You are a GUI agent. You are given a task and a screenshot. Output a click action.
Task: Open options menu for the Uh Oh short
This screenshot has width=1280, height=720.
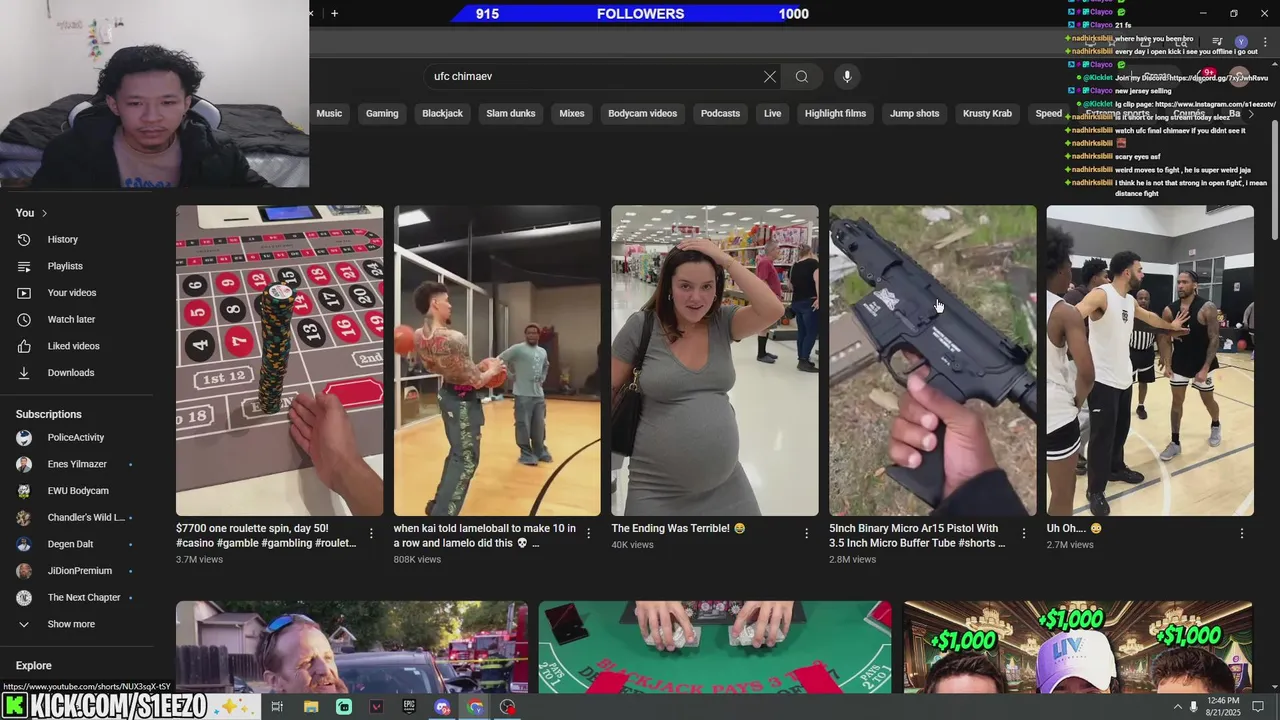pyautogui.click(x=1242, y=534)
